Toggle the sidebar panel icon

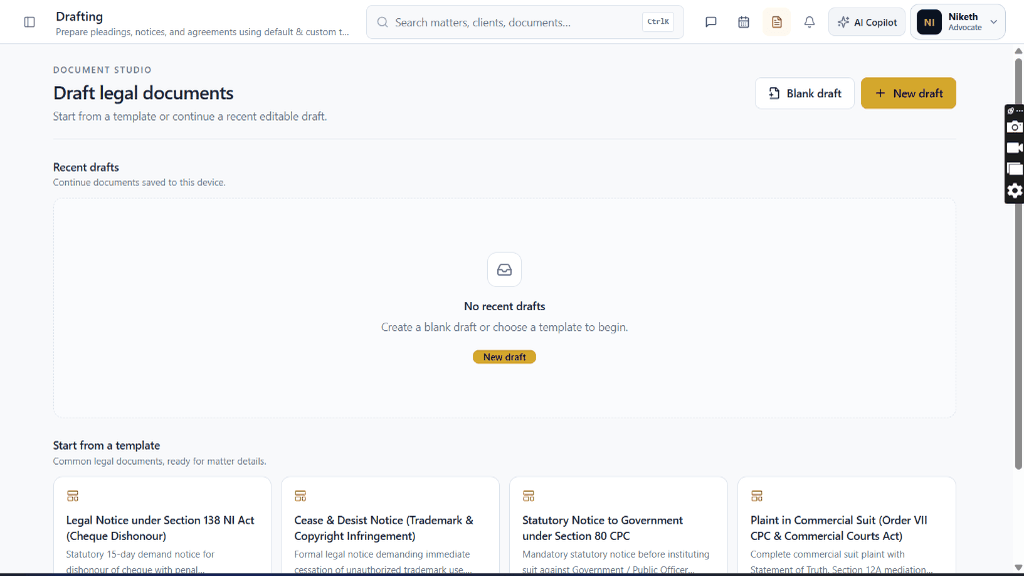click(x=29, y=22)
